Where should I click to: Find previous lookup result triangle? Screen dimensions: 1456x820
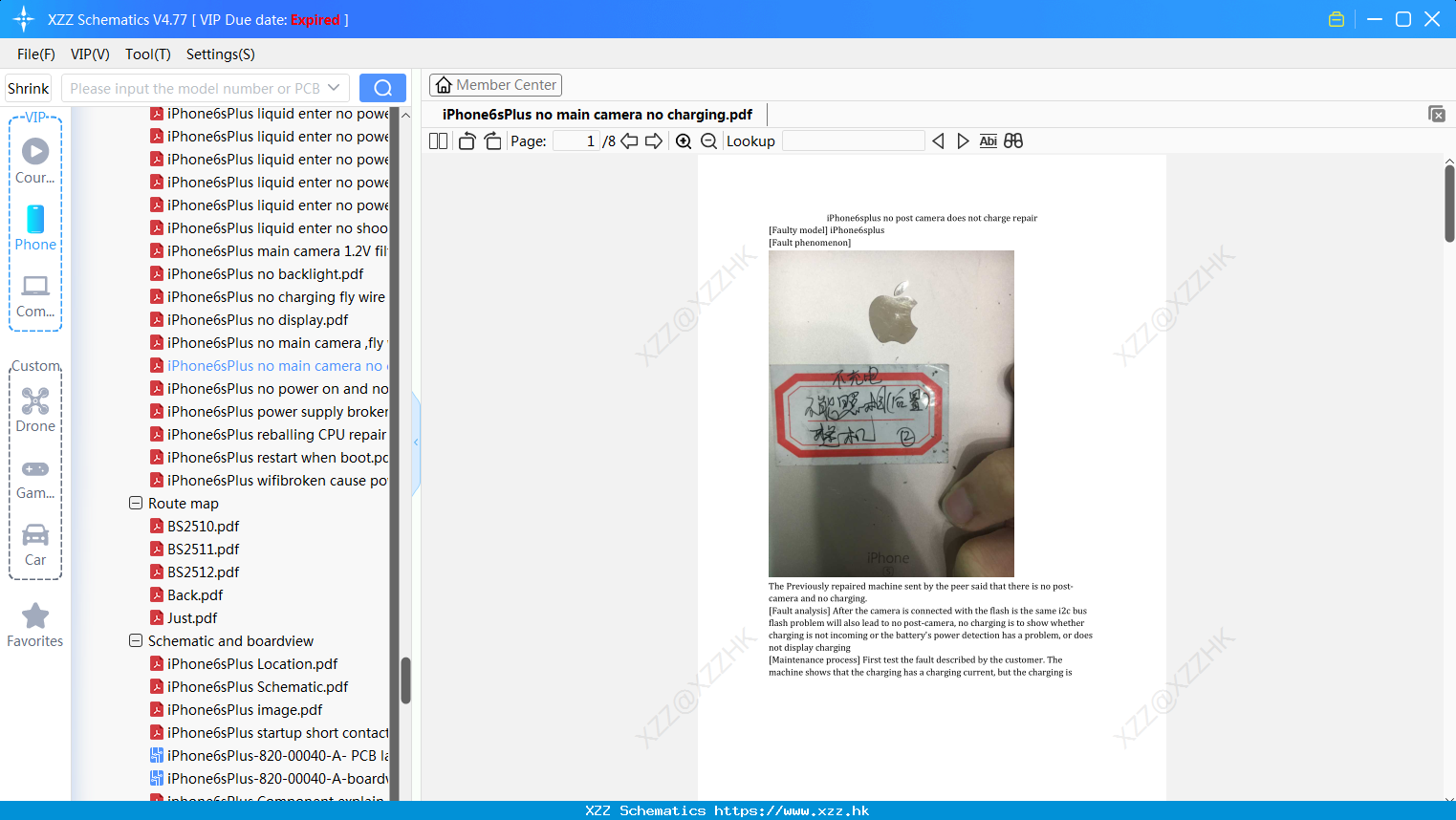pyautogui.click(x=938, y=141)
